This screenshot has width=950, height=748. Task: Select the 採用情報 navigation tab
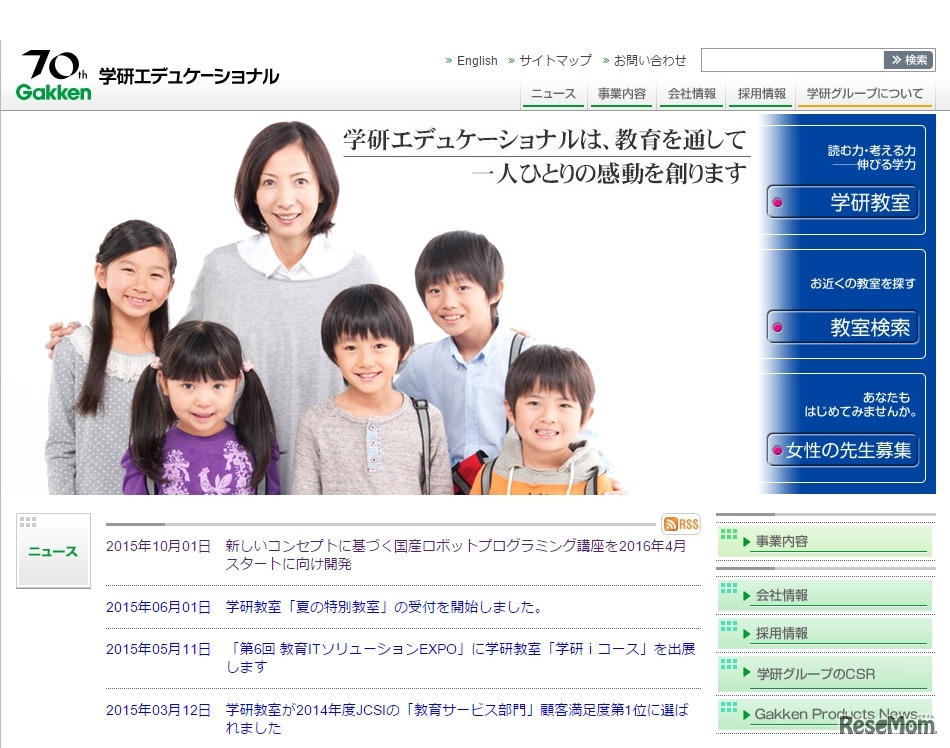click(x=761, y=94)
